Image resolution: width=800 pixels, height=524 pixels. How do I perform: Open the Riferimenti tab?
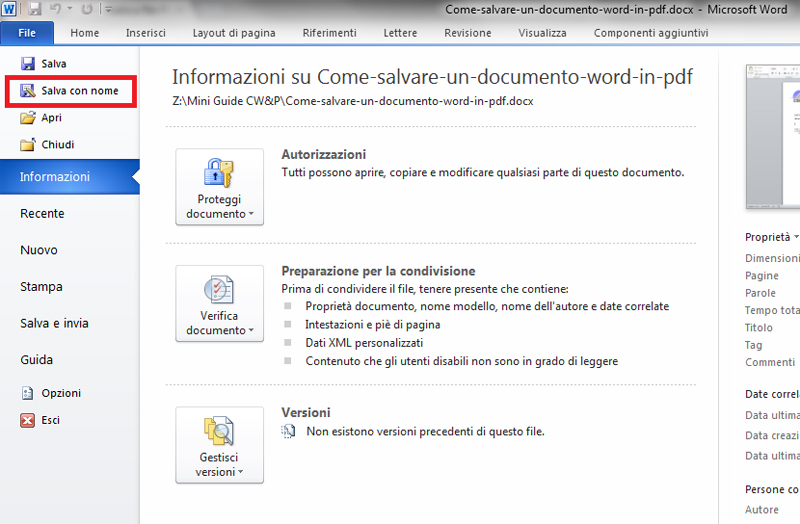coord(329,33)
